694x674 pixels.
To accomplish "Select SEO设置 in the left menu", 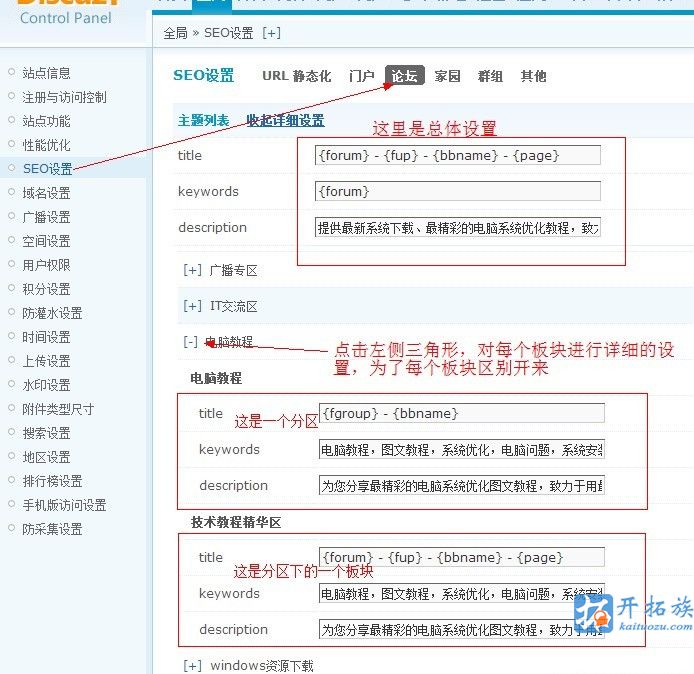I will point(47,169).
